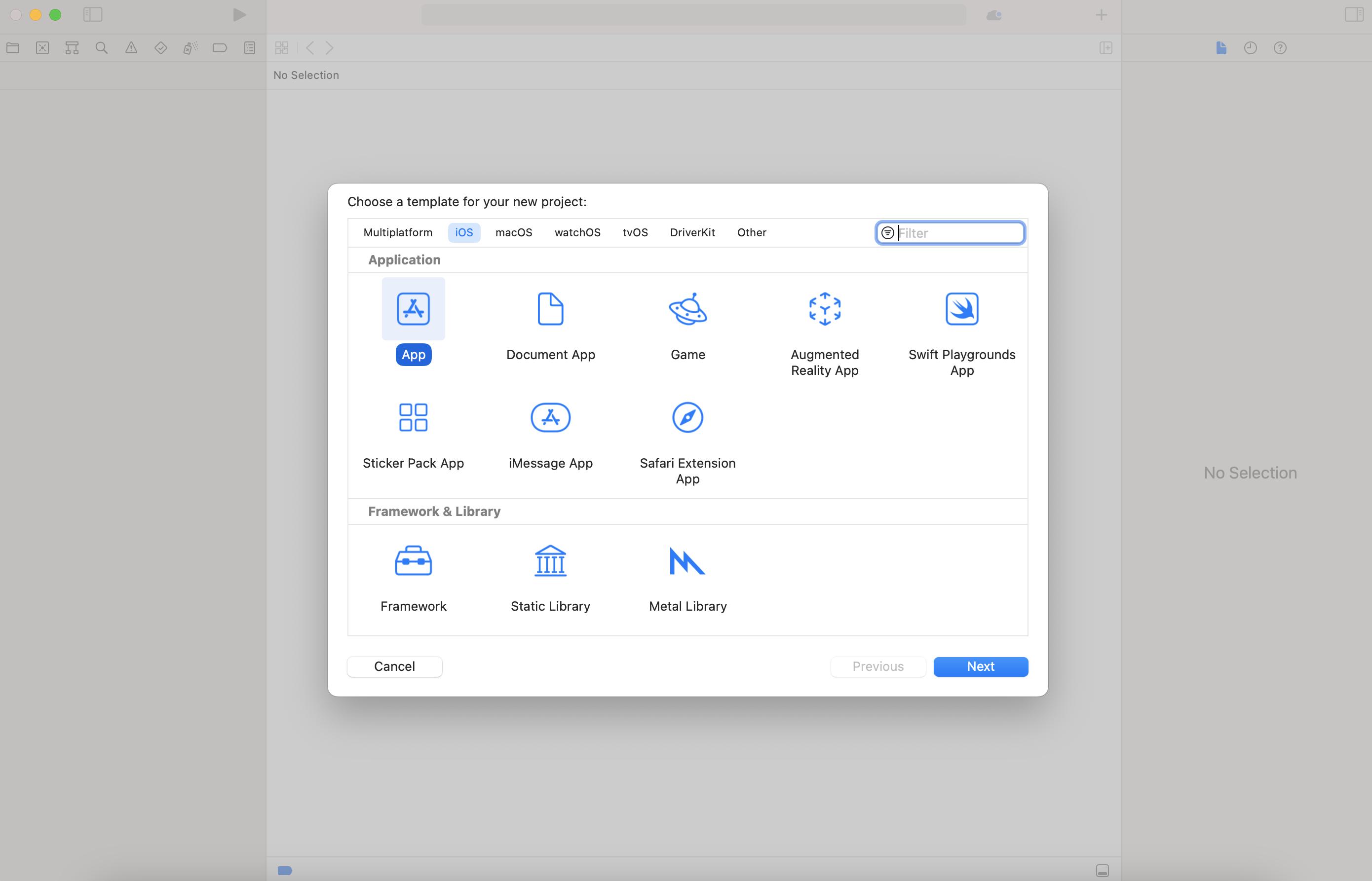
Task: Open the Test navigator
Action: click(x=161, y=48)
